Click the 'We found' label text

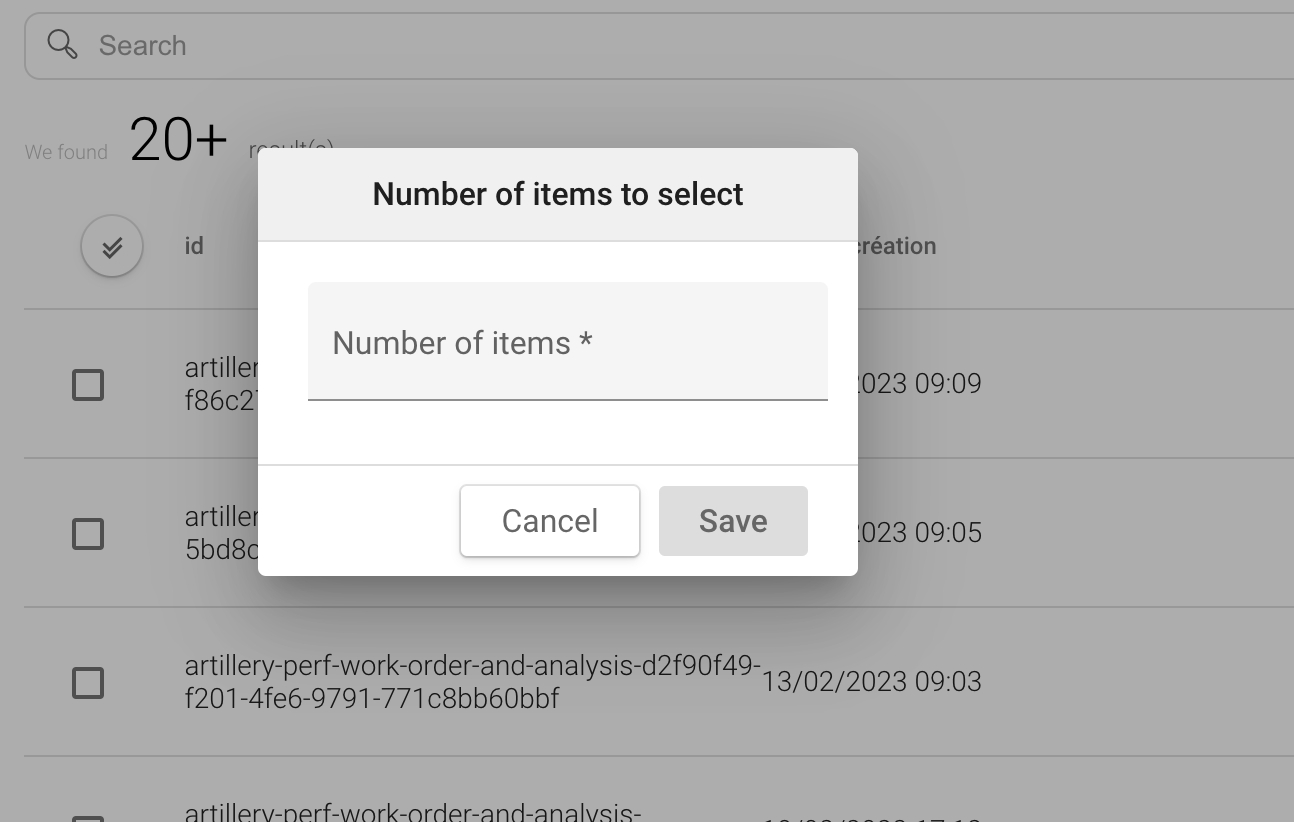click(x=66, y=152)
